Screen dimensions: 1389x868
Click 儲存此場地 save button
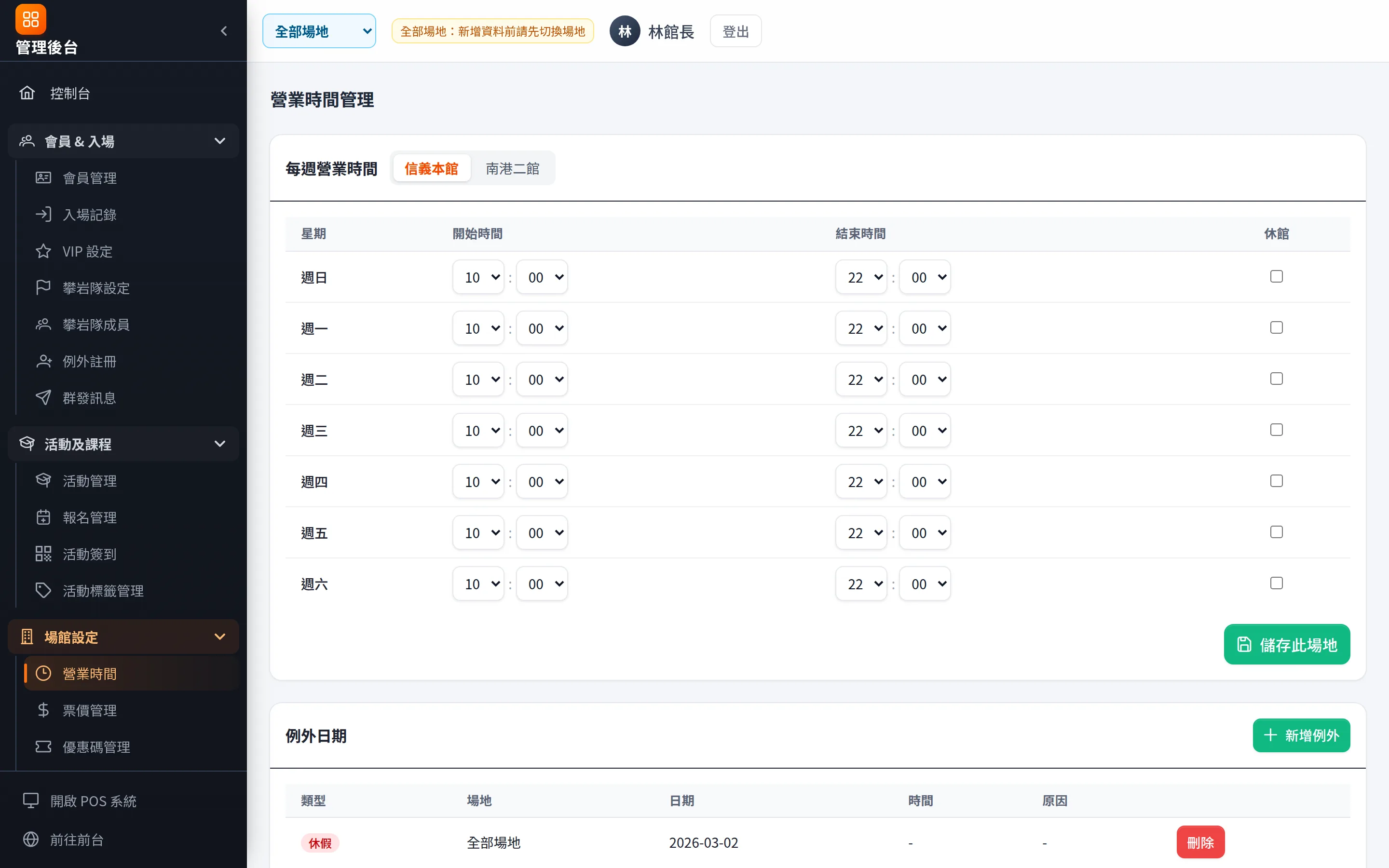(1287, 644)
